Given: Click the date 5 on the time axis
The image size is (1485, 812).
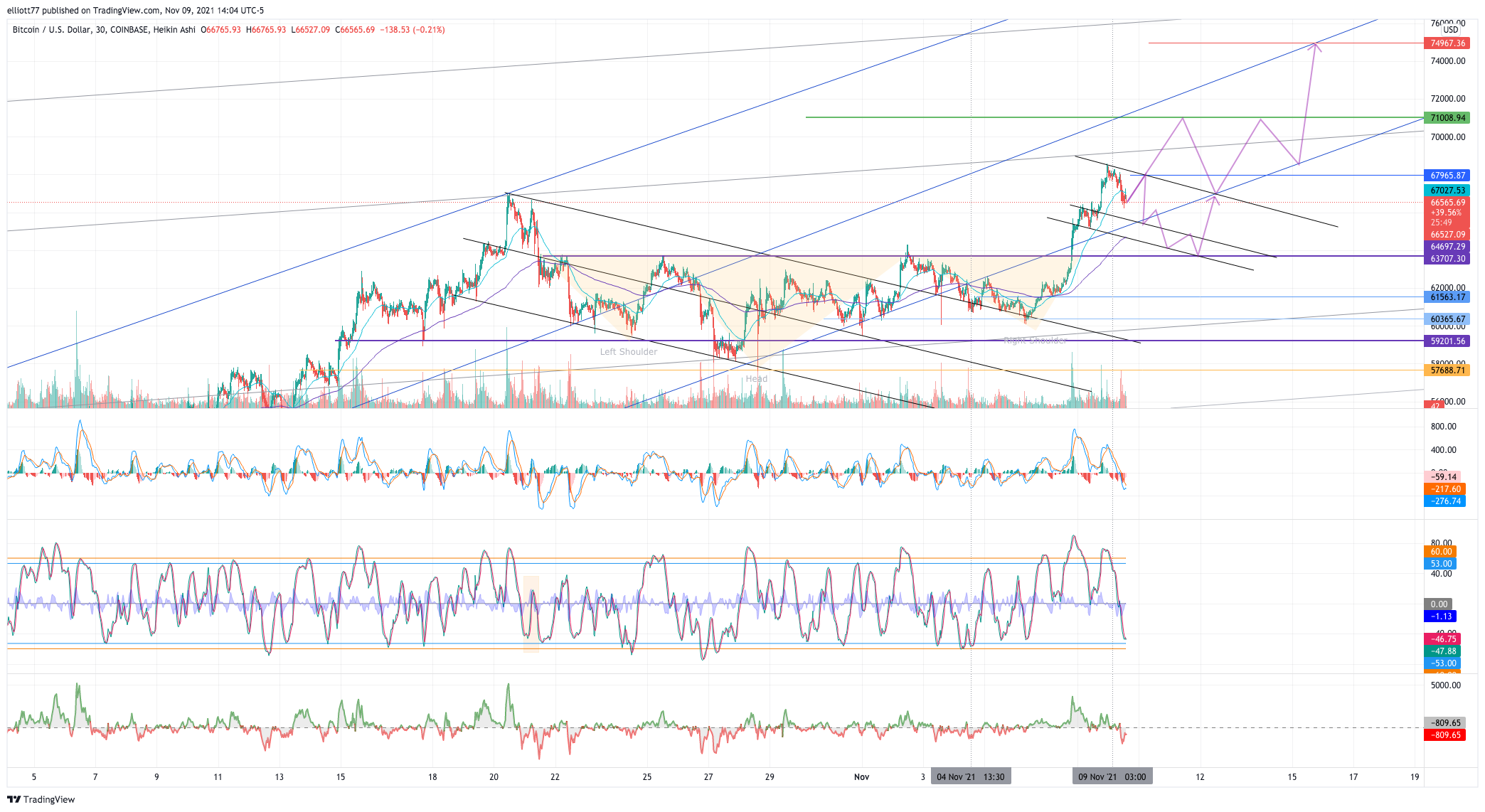Looking at the screenshot, I should click(x=33, y=777).
